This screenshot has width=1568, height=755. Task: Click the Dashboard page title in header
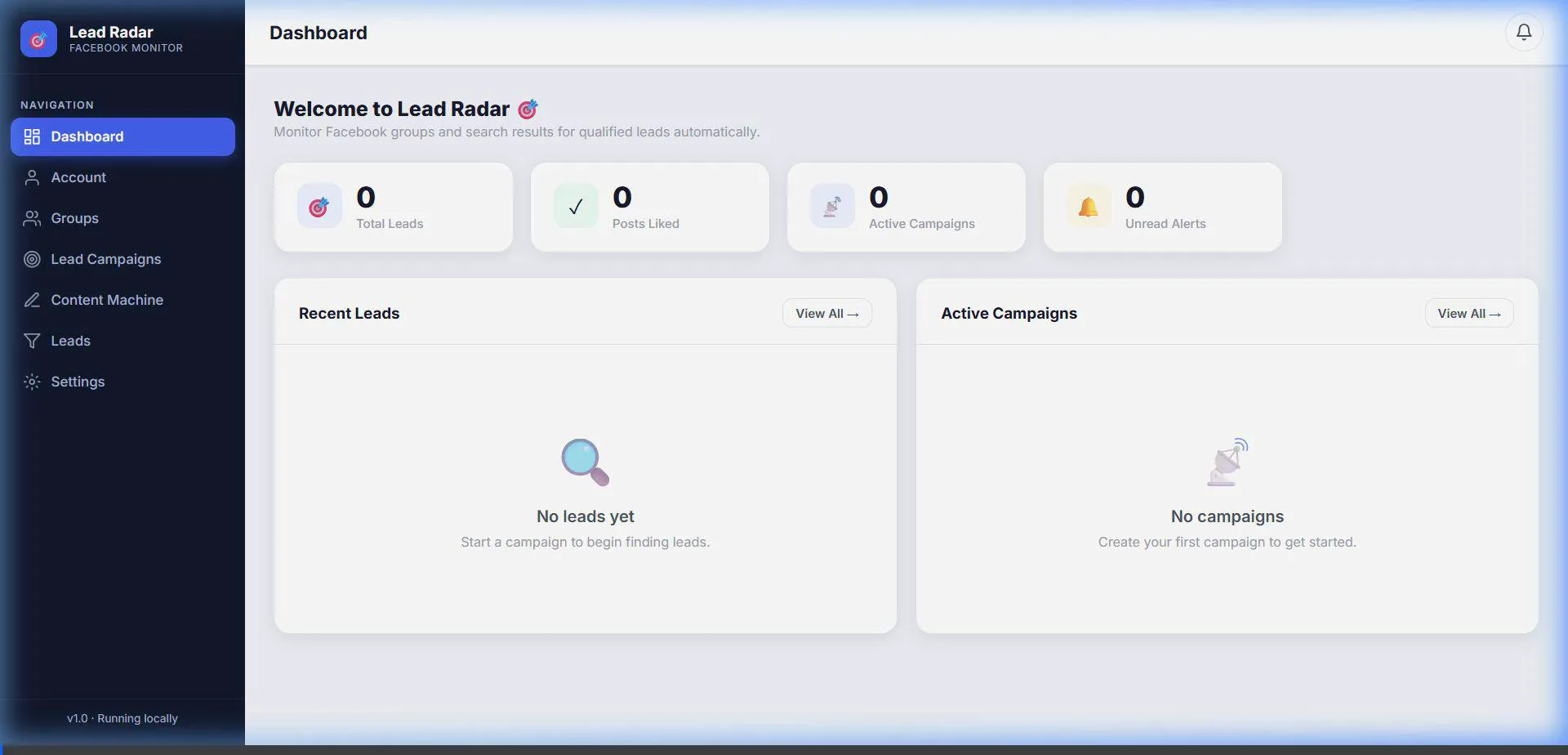click(x=318, y=33)
